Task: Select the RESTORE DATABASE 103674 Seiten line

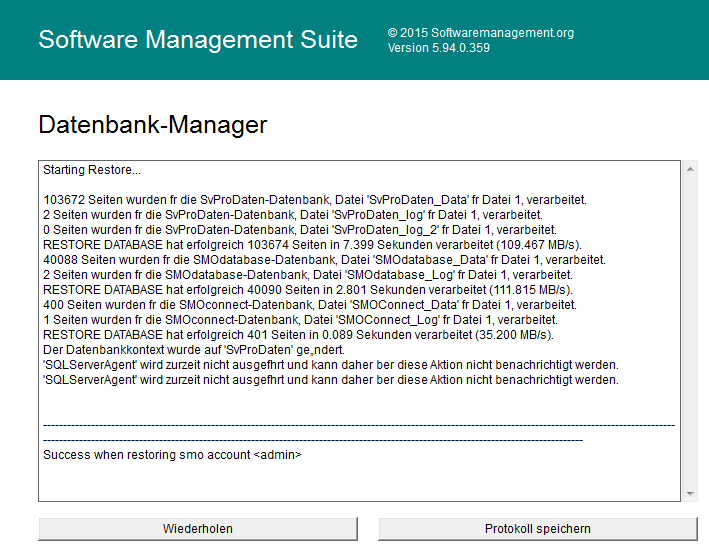Action: (312, 245)
